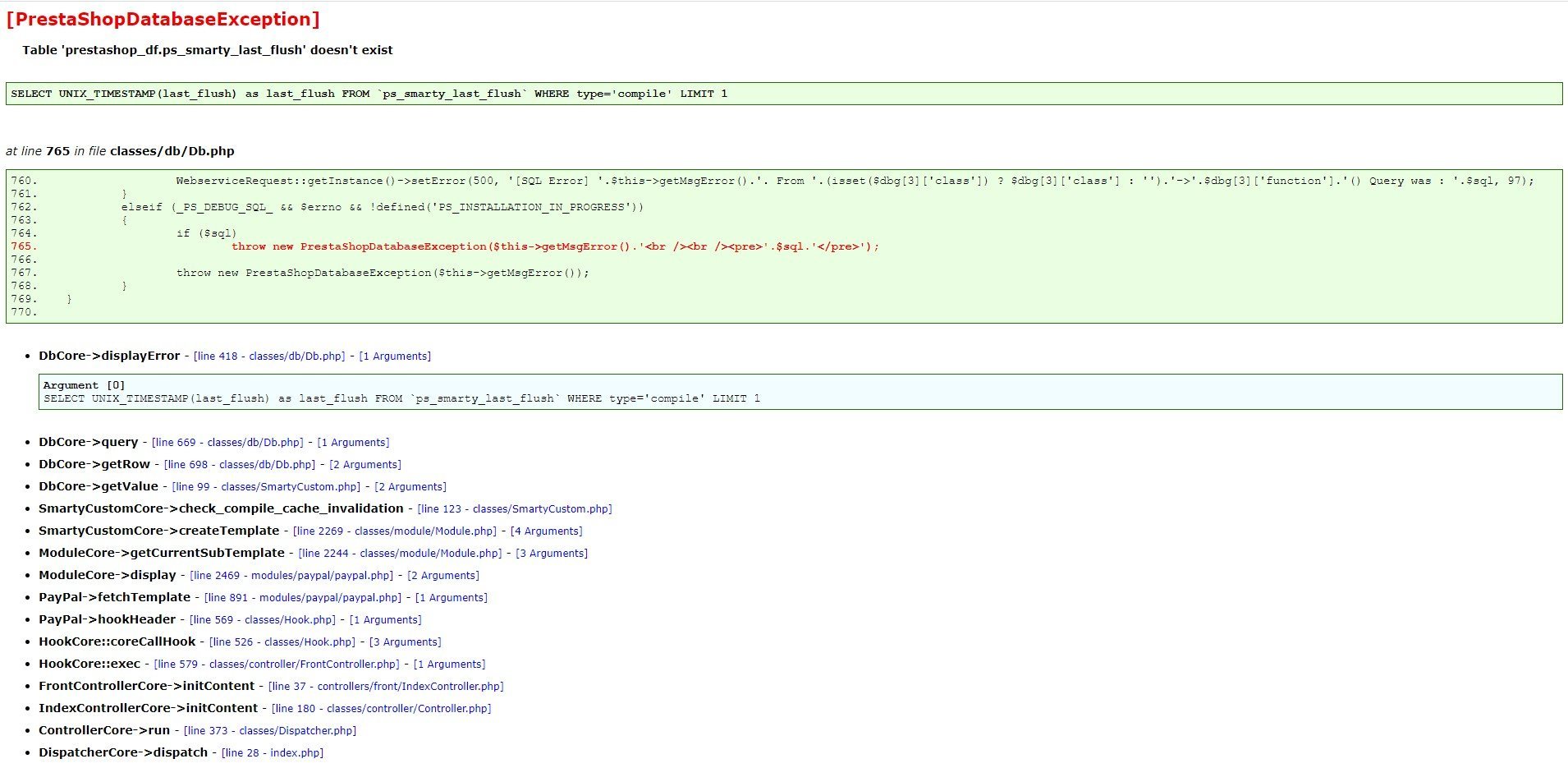Open line 669 link for DbCore->query
Screen dimensions: 1568x768
[227, 443]
